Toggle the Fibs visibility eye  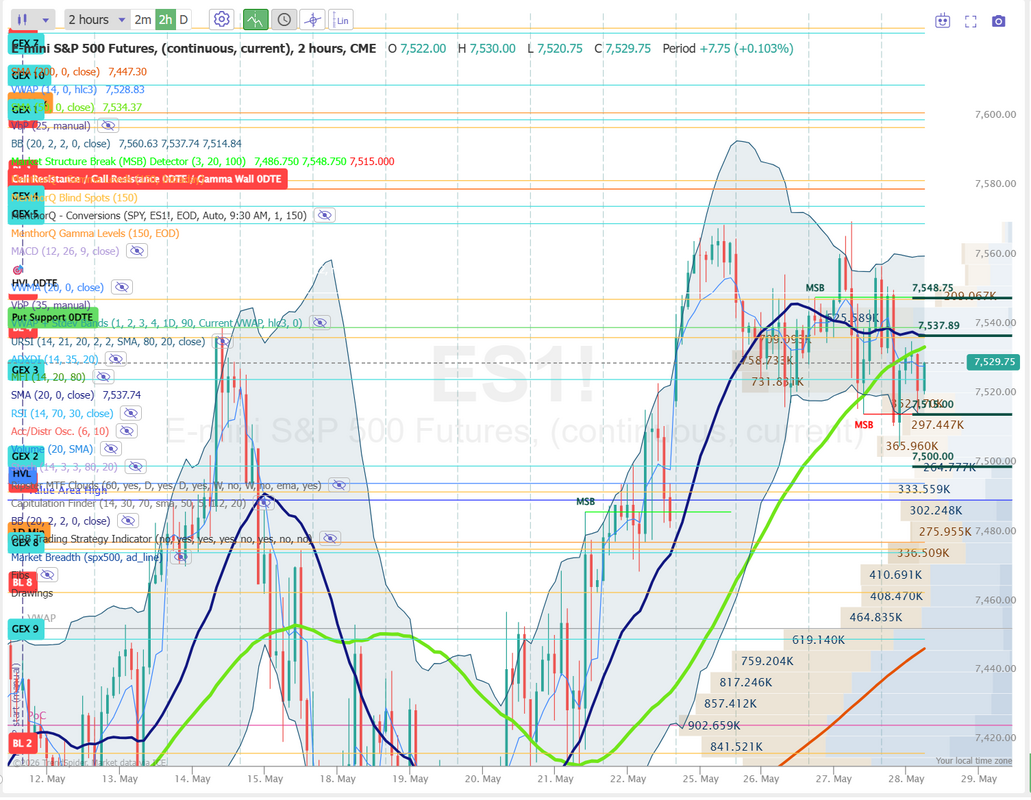tap(47, 575)
